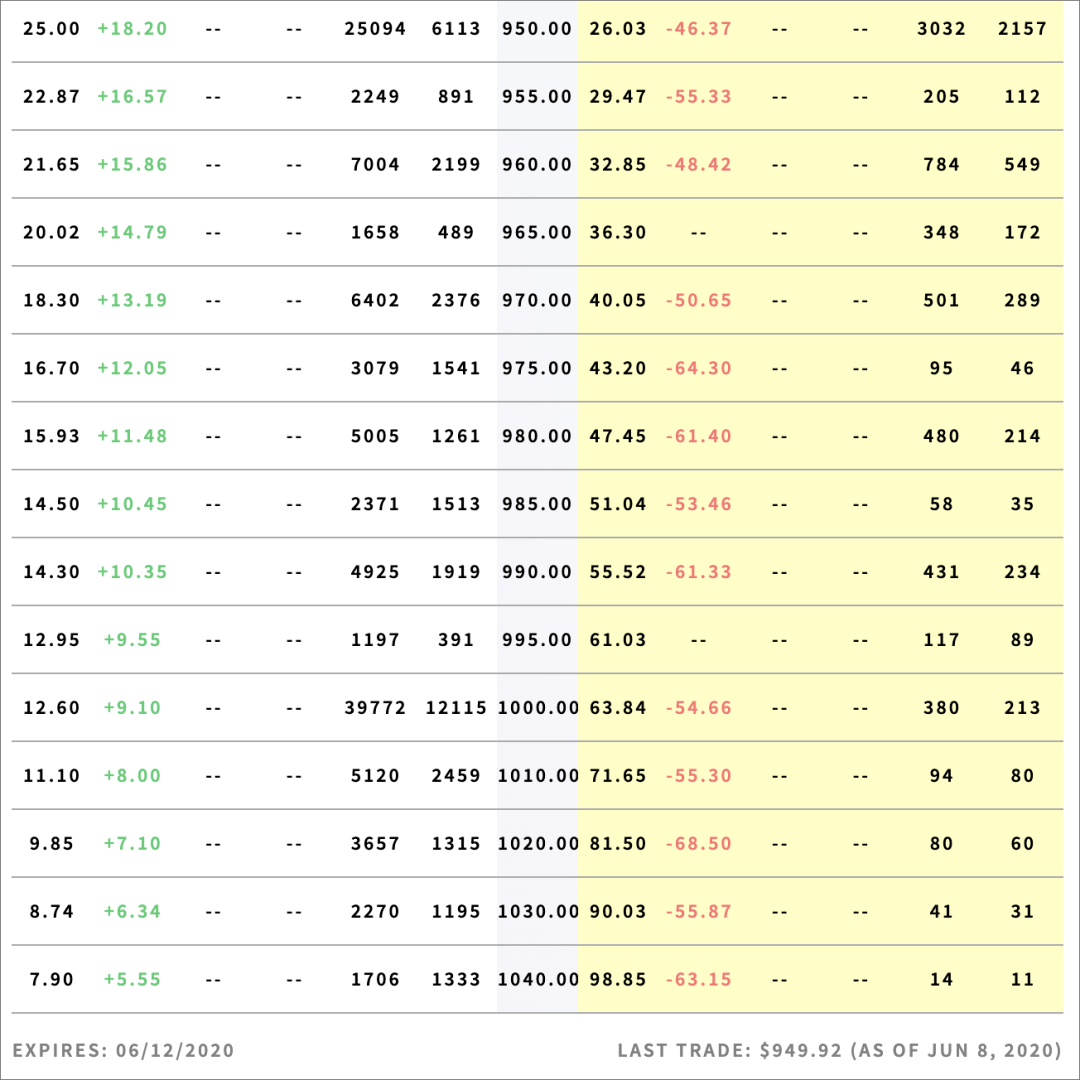Select call volume 39772
The height and width of the screenshot is (1080, 1080).
point(375,708)
